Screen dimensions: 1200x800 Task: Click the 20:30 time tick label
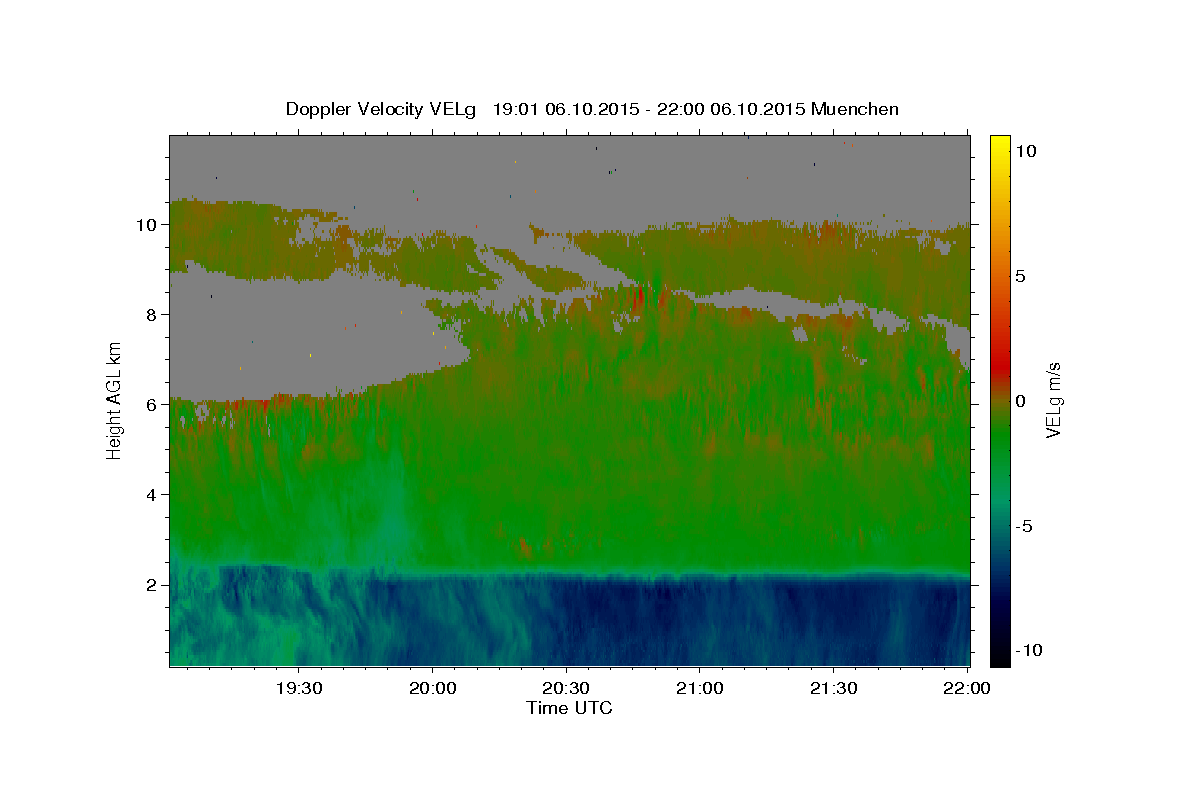[x=566, y=688]
